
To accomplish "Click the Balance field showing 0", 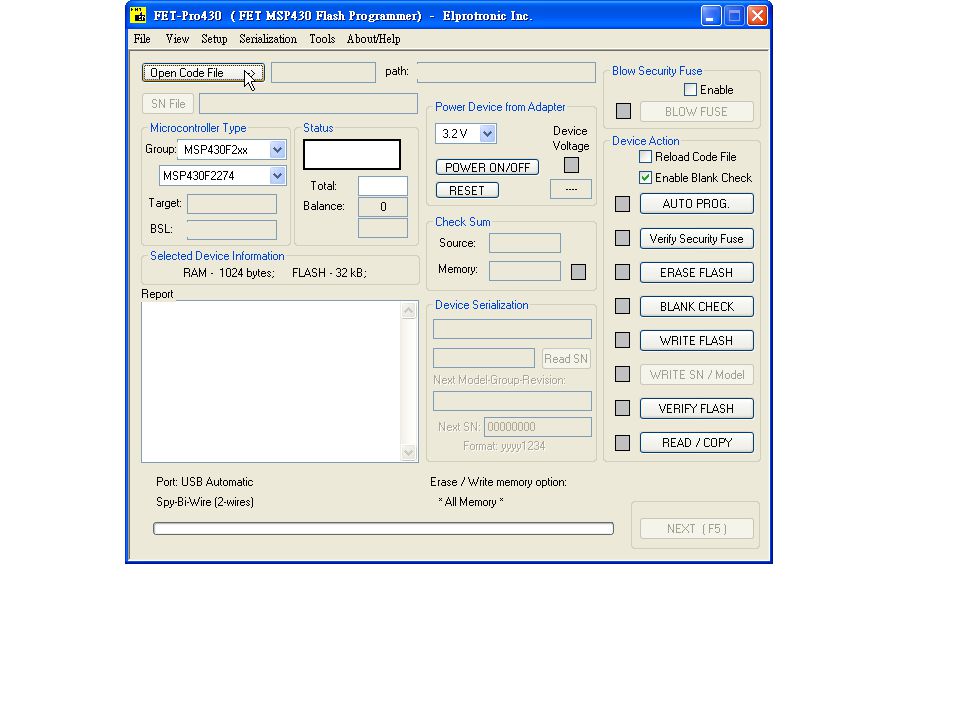I will point(383,207).
